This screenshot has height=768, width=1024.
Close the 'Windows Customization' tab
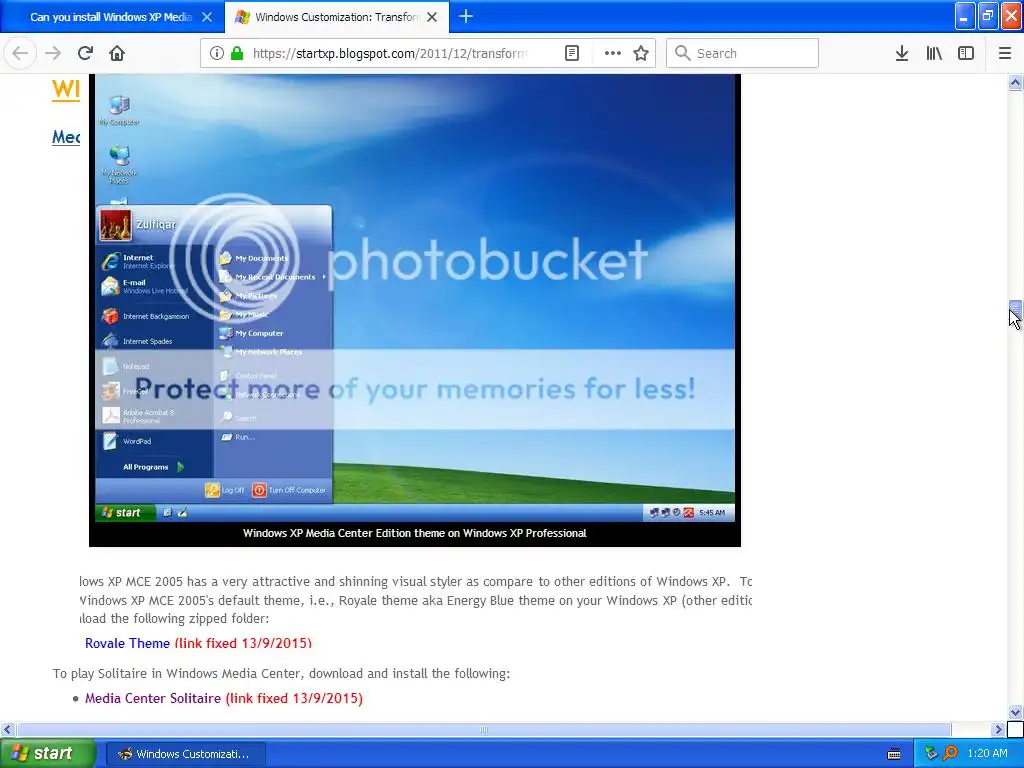point(432,17)
